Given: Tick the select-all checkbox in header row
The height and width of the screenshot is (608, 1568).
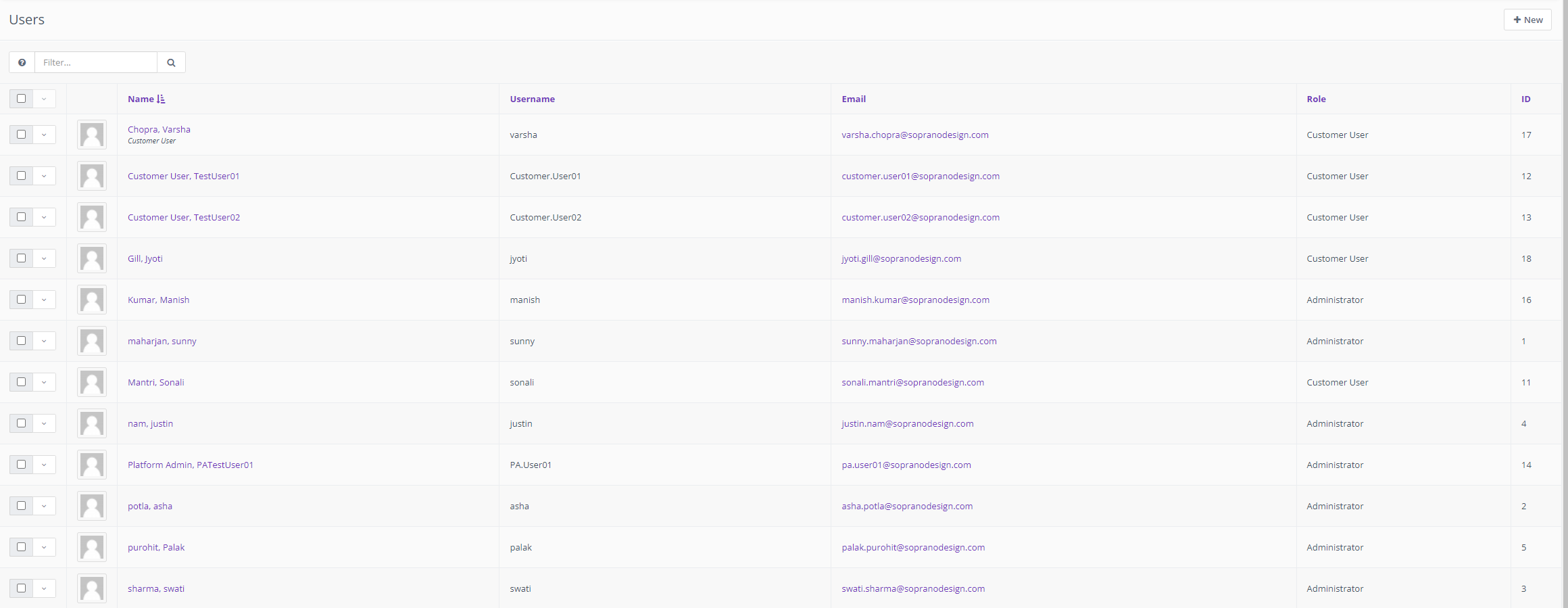Looking at the screenshot, I should [22, 99].
